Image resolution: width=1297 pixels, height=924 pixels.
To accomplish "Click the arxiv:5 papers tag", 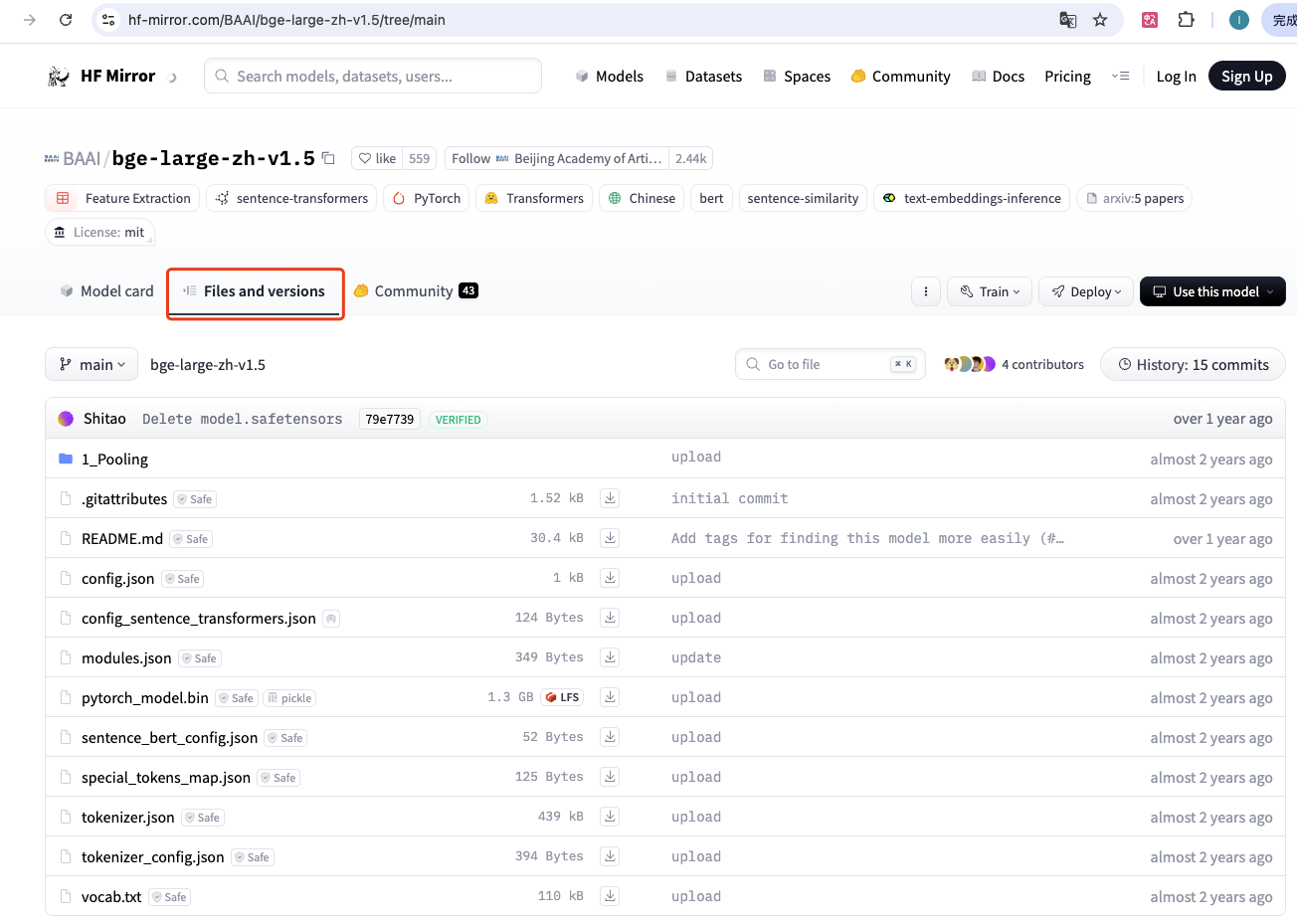I will 1134,198.
